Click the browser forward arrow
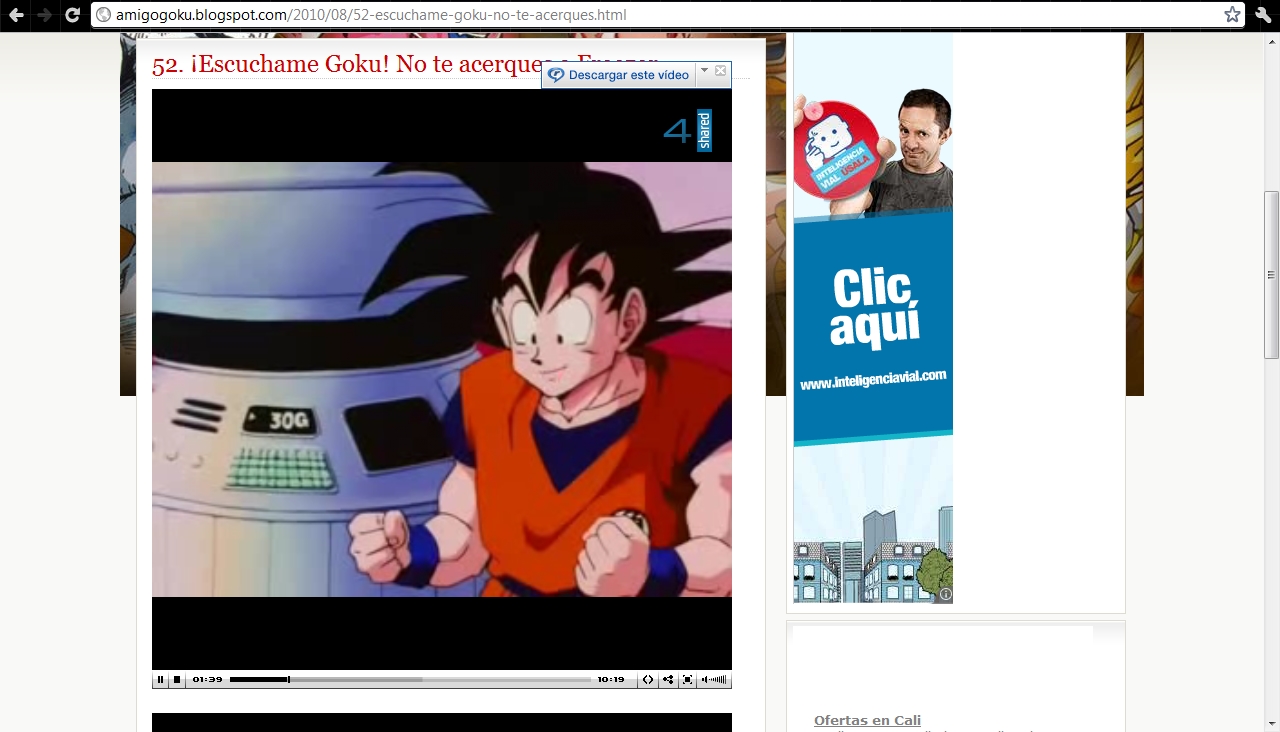The image size is (1280, 732). 44,15
